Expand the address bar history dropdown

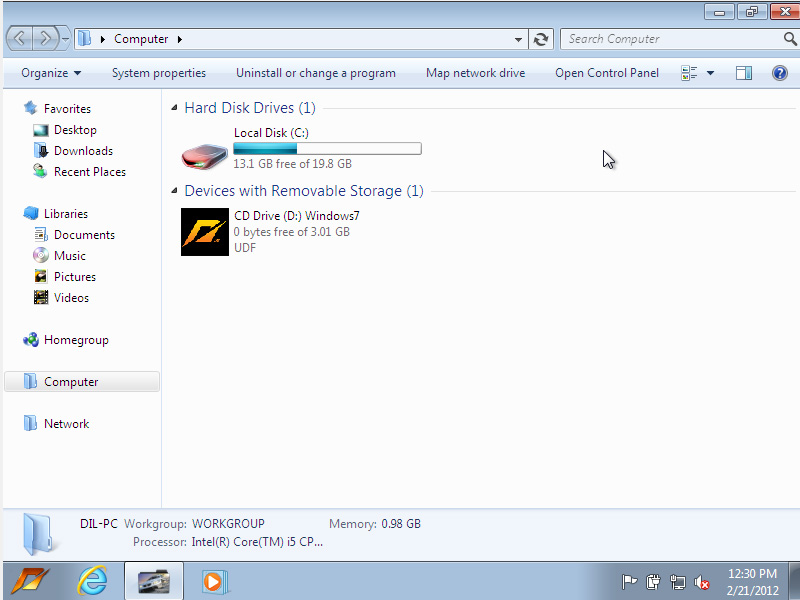(518, 39)
